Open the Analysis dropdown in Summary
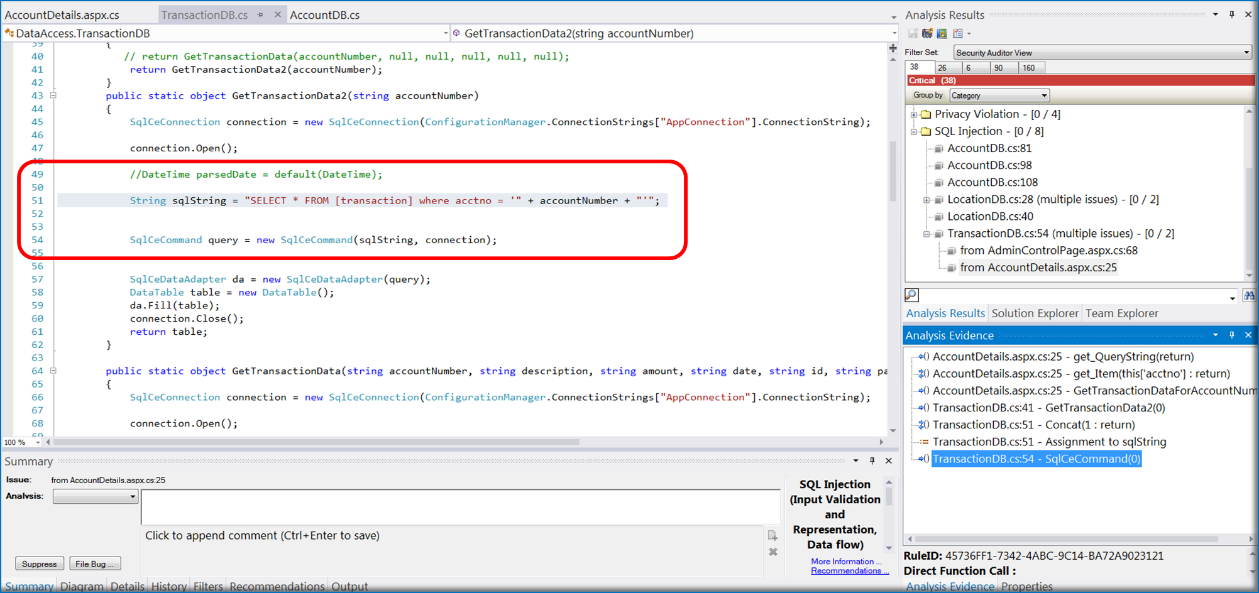Viewport: 1259px width, 593px height. [x=95, y=496]
